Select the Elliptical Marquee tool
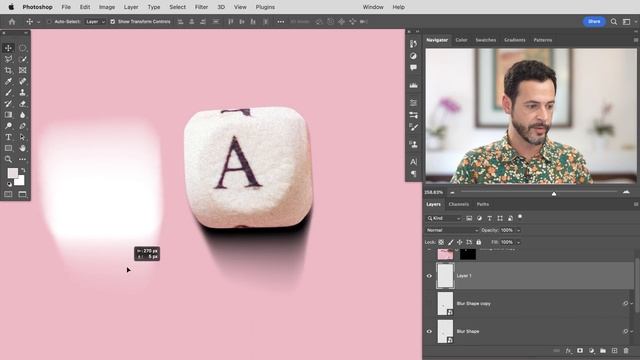640x360 pixels. (22, 48)
